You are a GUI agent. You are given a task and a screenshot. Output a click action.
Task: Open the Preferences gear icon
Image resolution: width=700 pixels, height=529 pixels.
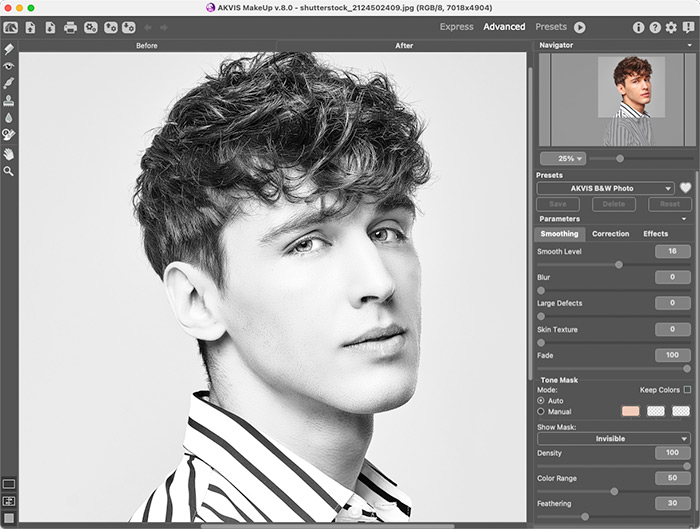tap(671, 27)
